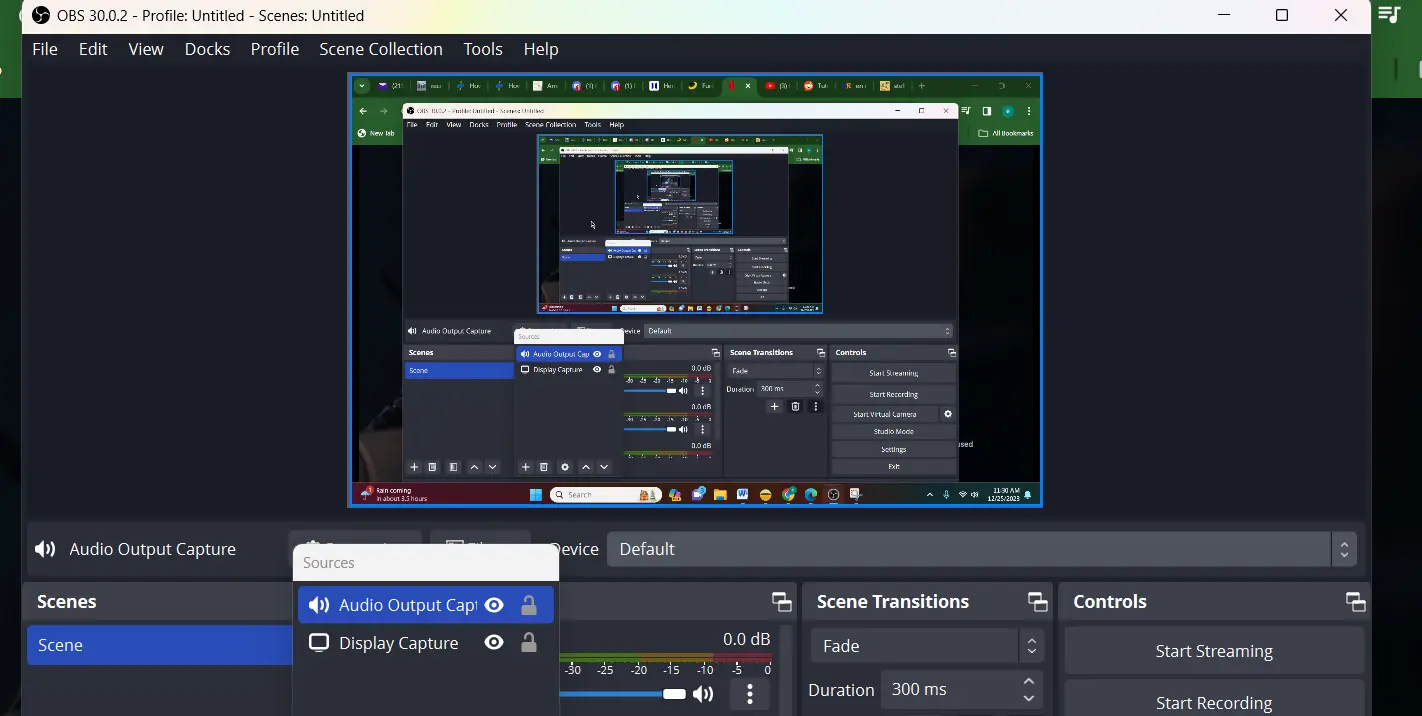Pop out the Scene Transitions dock
1422x716 pixels.
(x=1037, y=602)
